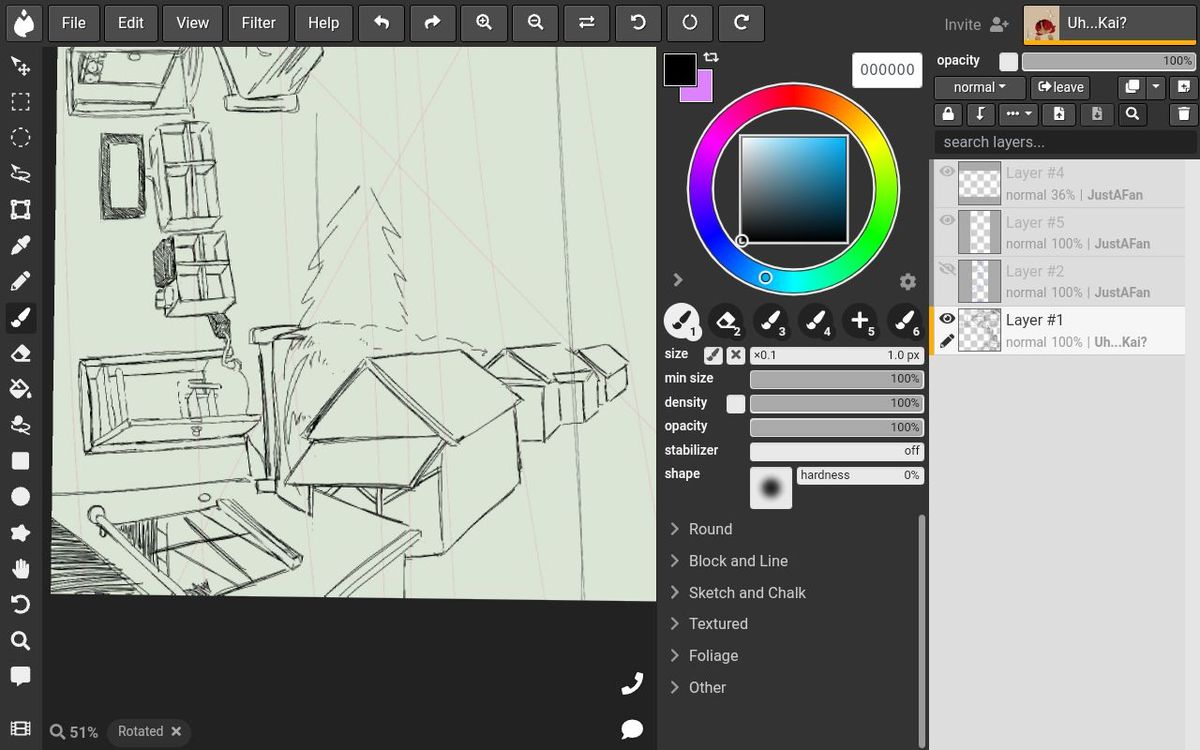Select the lasso brush tool
The image size is (1200, 750).
coord(20,425)
